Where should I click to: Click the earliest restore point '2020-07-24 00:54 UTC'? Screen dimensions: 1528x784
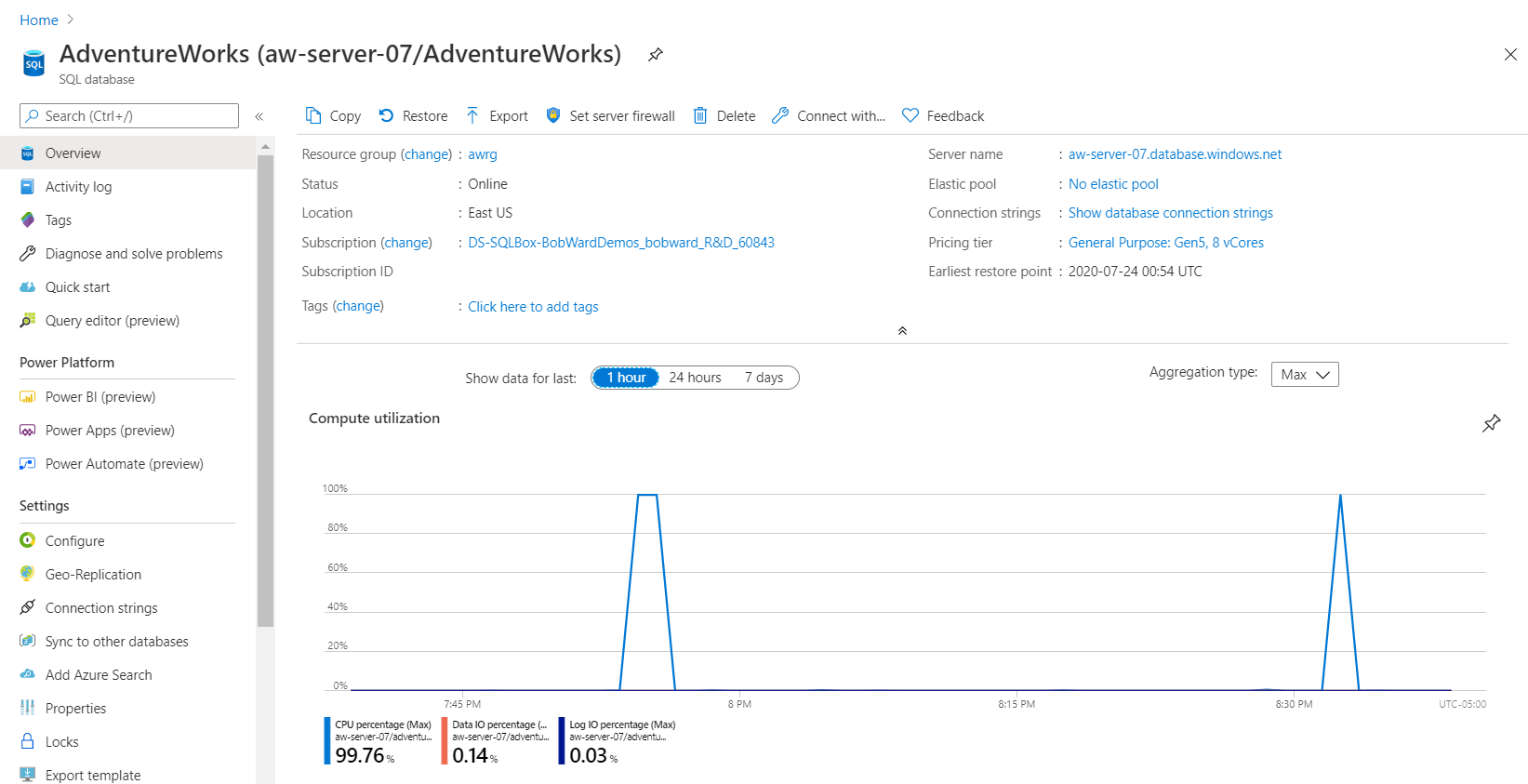pyautogui.click(x=1135, y=272)
